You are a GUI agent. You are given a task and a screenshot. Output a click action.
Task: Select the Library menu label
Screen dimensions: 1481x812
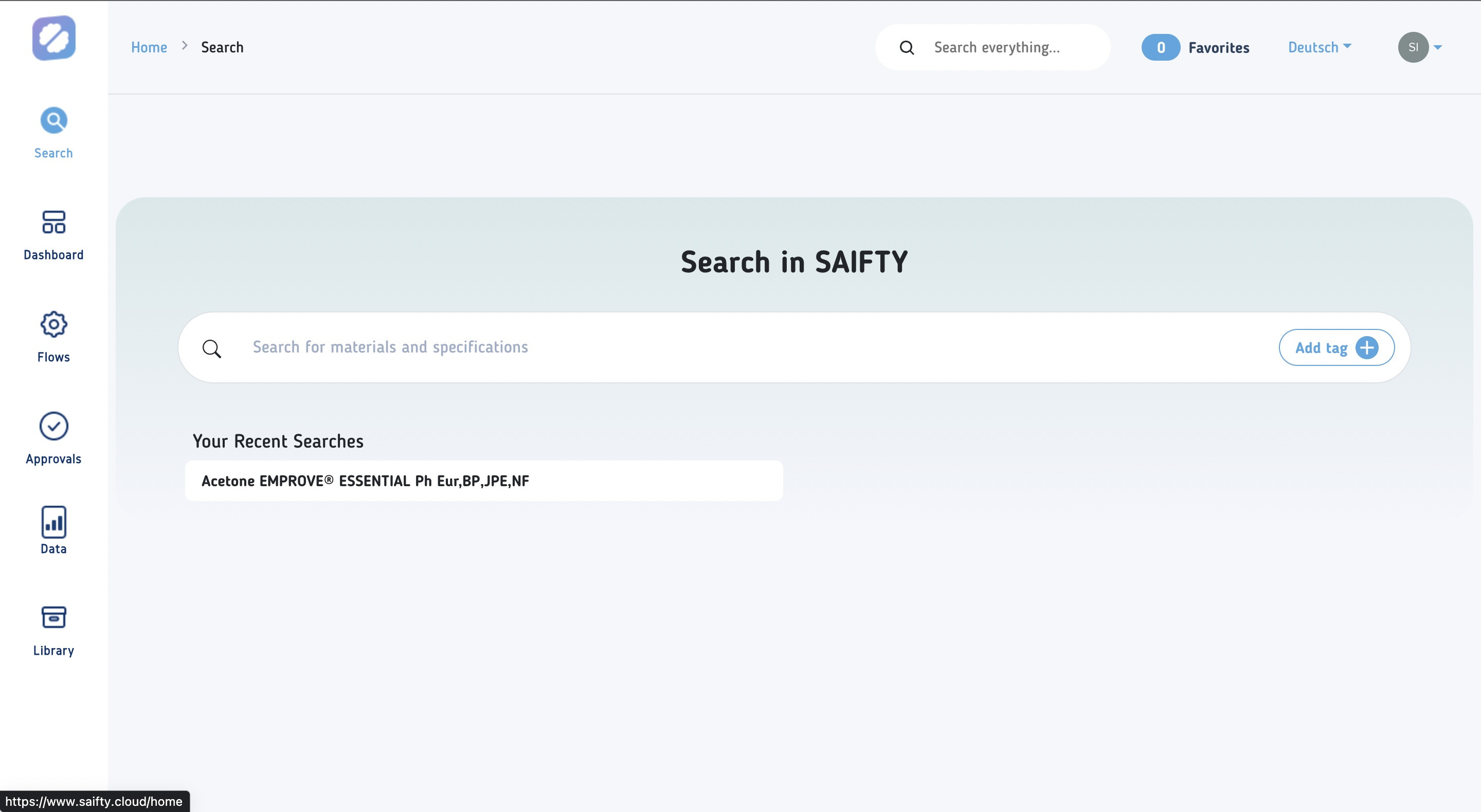[53, 651]
